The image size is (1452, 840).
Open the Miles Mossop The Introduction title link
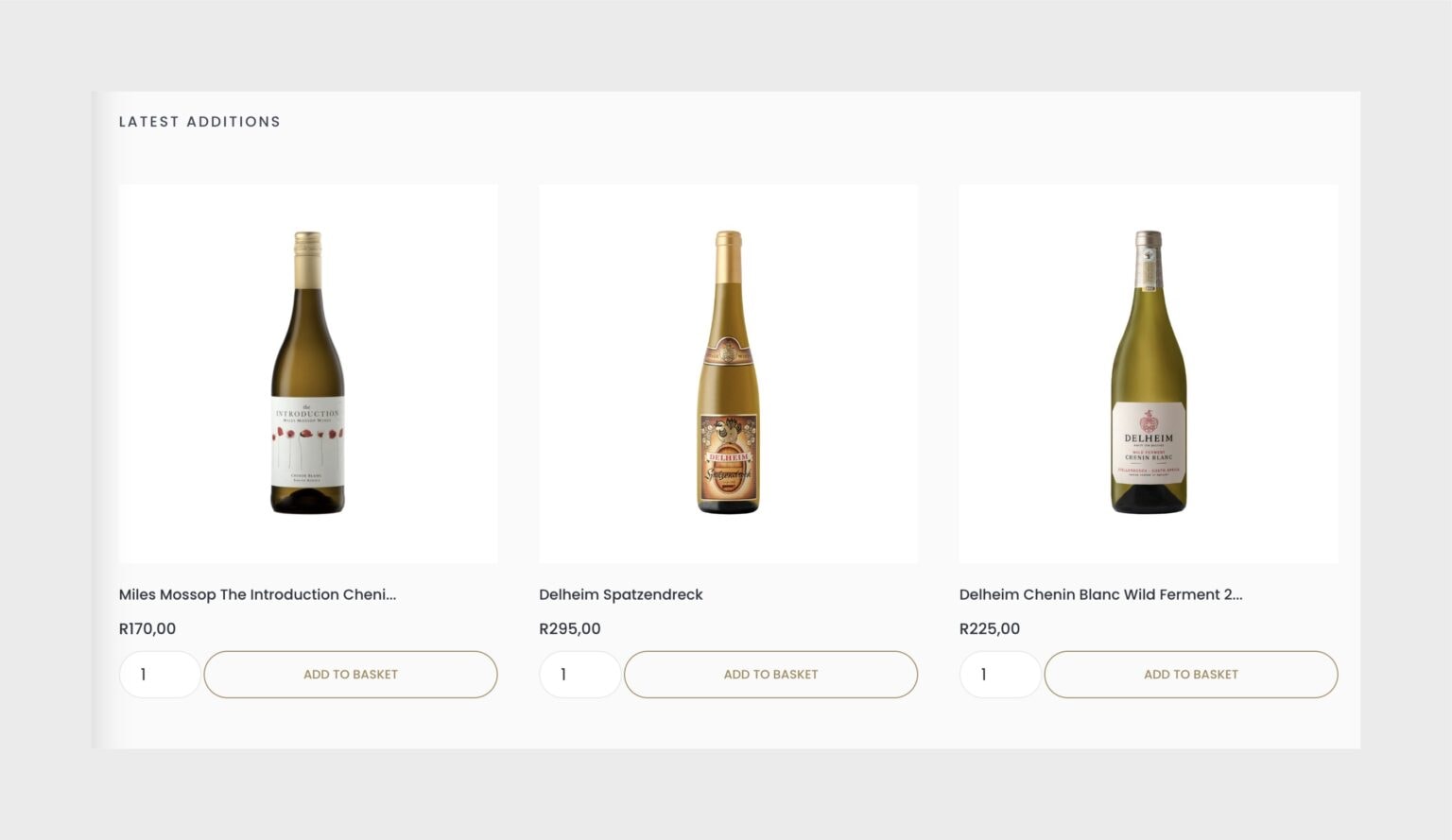tap(257, 594)
